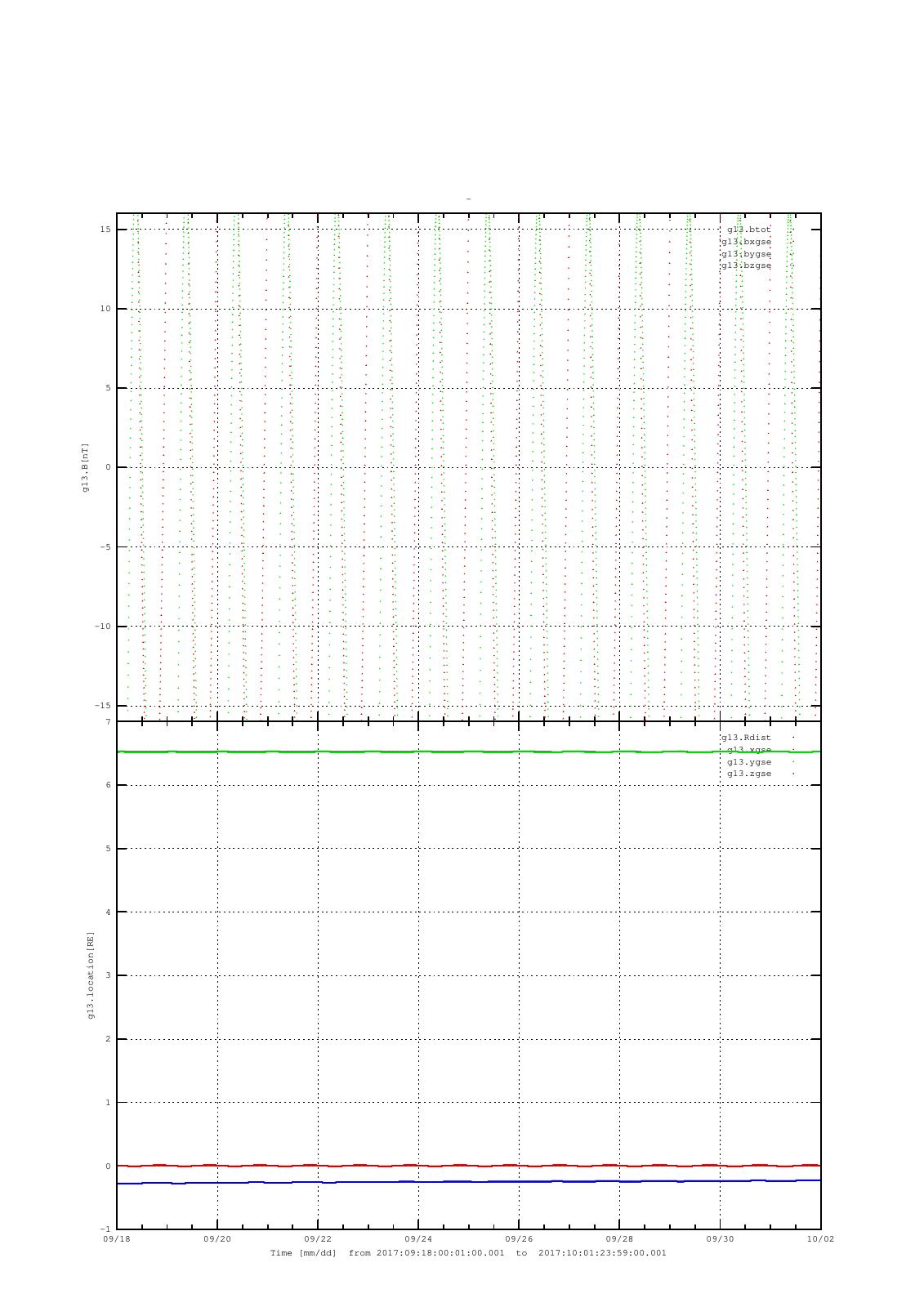The height and width of the screenshot is (1307, 924).
Task: Click the 3 tick on the location axis
Action: pyautogui.click(x=108, y=975)
